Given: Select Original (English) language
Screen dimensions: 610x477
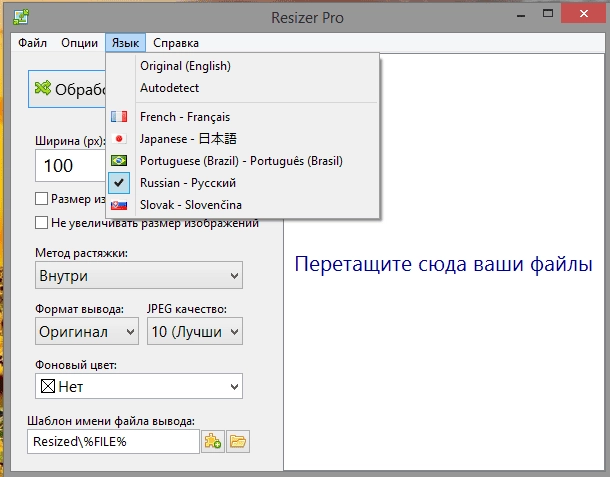Looking at the screenshot, I should 243,66.
